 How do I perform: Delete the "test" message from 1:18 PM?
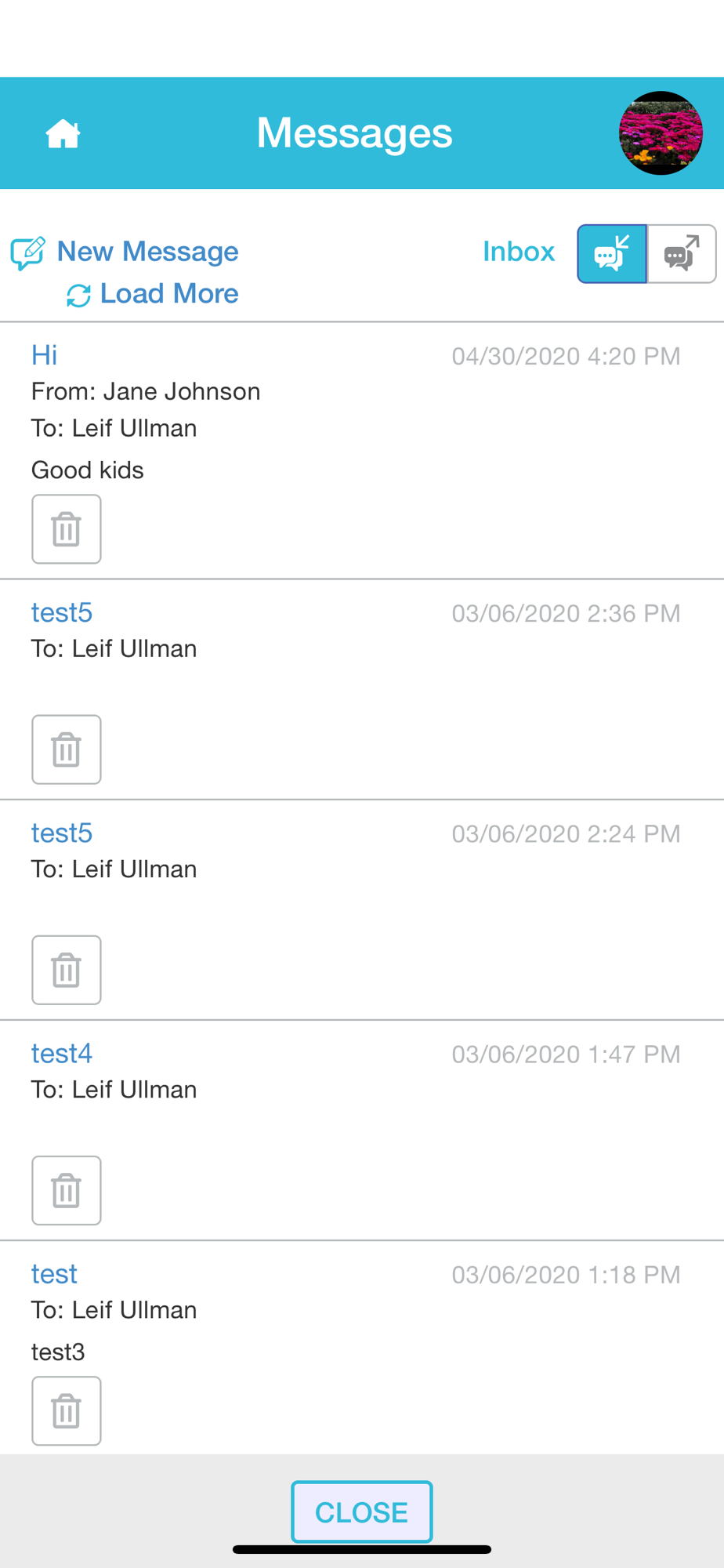click(67, 1410)
